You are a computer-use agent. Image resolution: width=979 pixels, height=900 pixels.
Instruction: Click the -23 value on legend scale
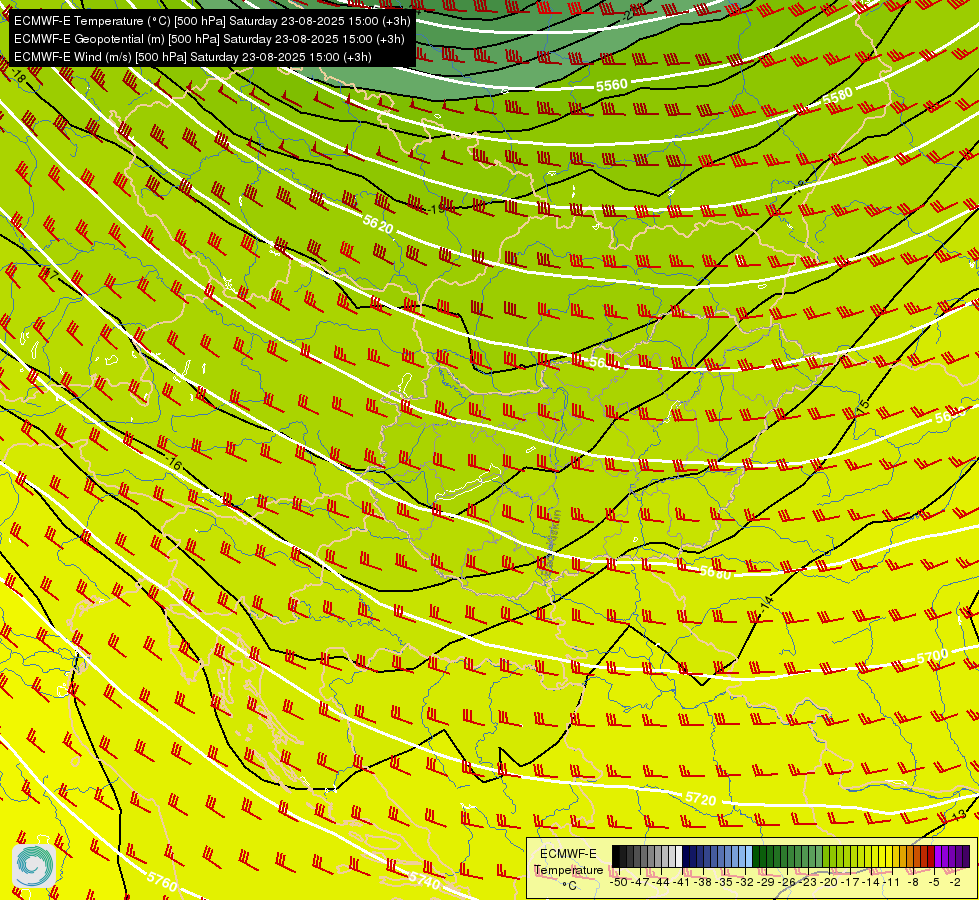807,882
